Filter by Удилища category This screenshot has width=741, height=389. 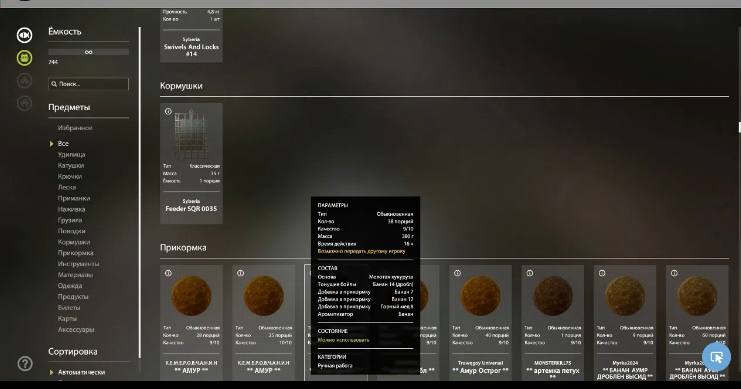coord(71,155)
